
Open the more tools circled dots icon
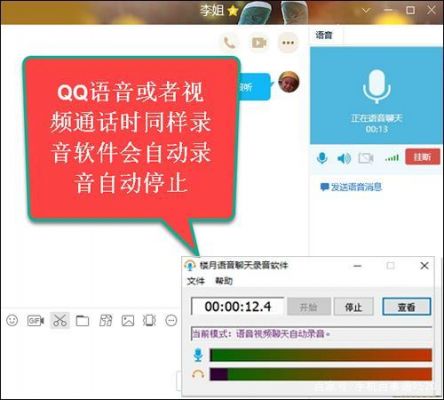pyautogui.click(x=171, y=320)
